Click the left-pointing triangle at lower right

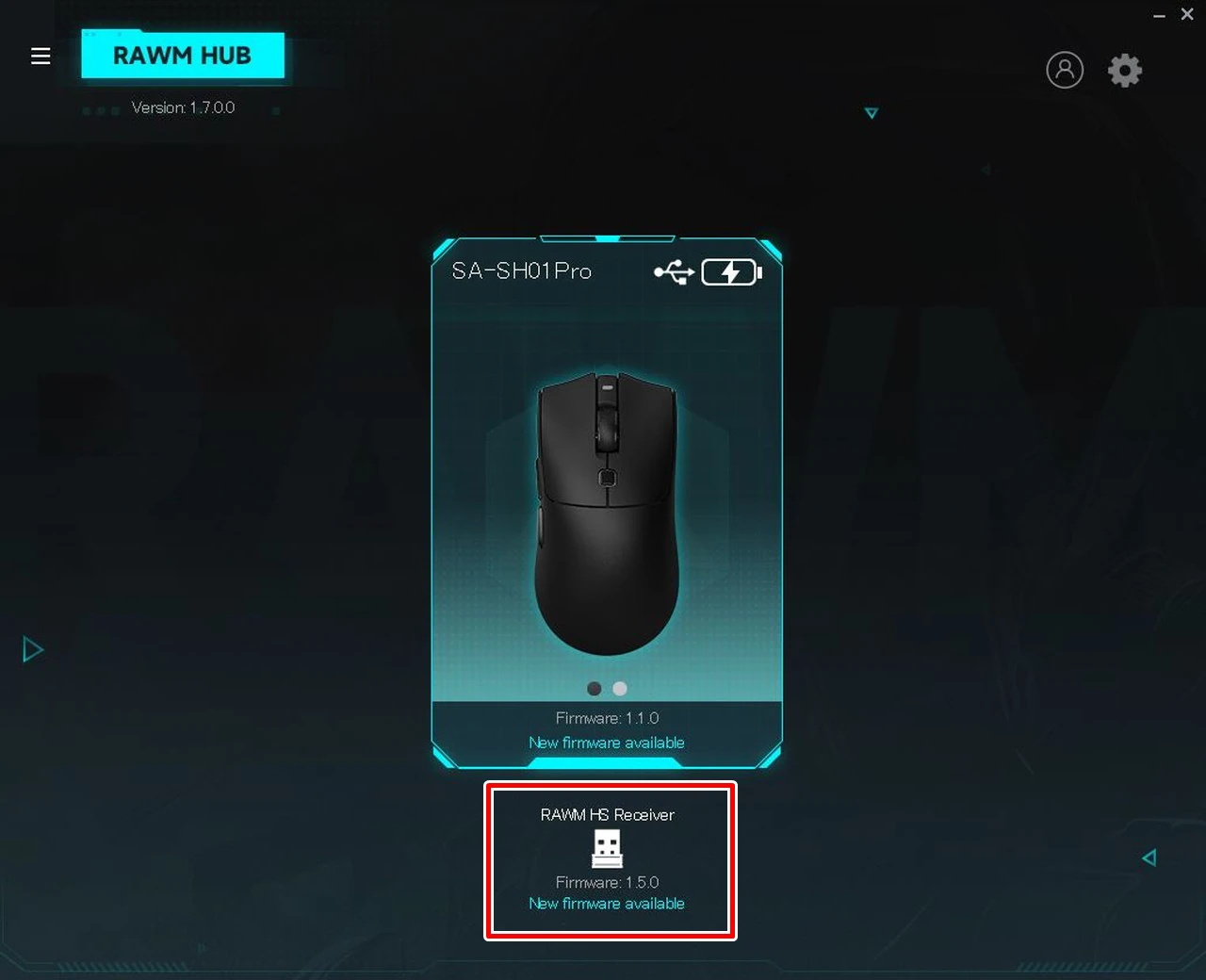click(1149, 857)
